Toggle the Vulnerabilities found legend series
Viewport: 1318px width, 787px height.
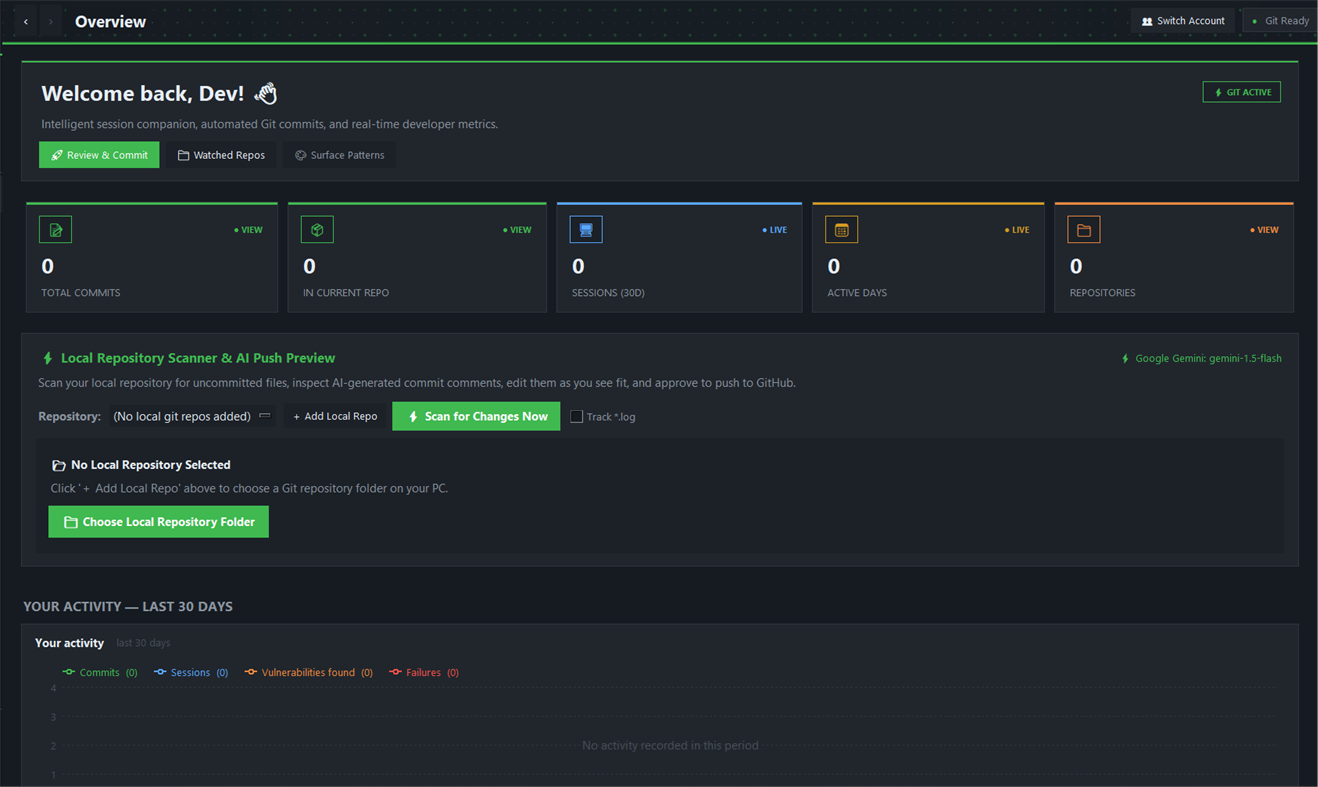pyautogui.click(x=309, y=672)
